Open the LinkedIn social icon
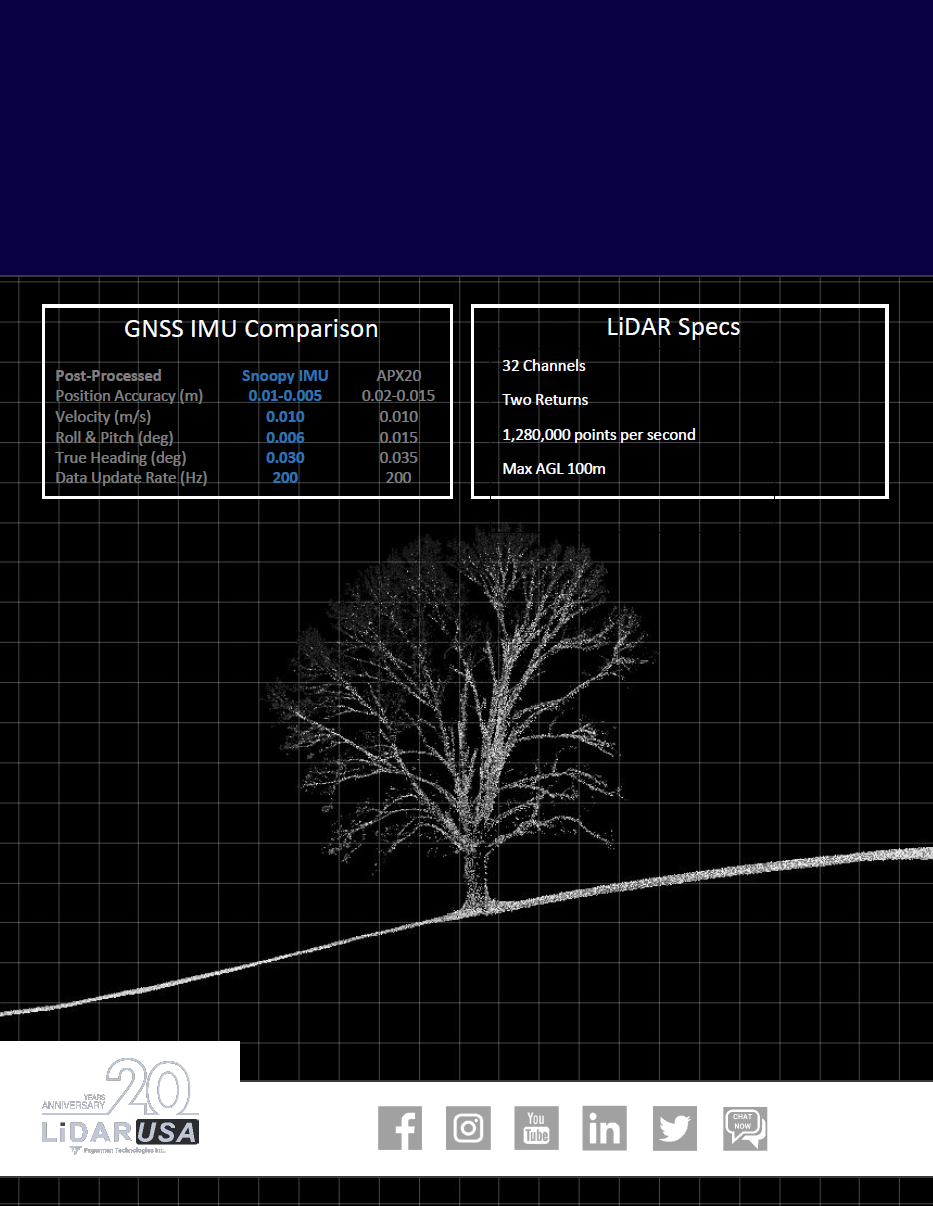933x1206 pixels. pyautogui.click(x=605, y=1128)
